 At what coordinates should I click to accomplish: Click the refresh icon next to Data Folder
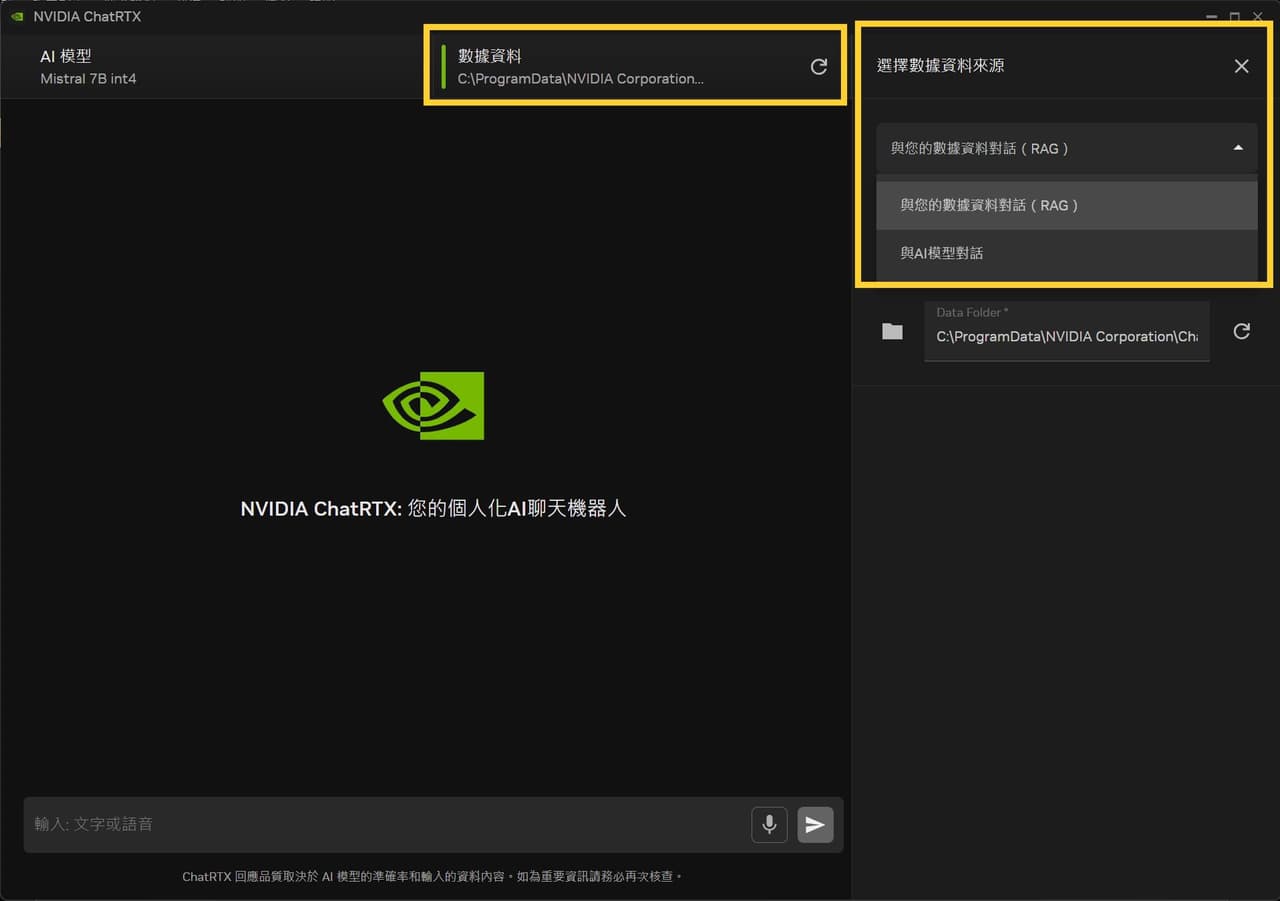(x=1241, y=331)
